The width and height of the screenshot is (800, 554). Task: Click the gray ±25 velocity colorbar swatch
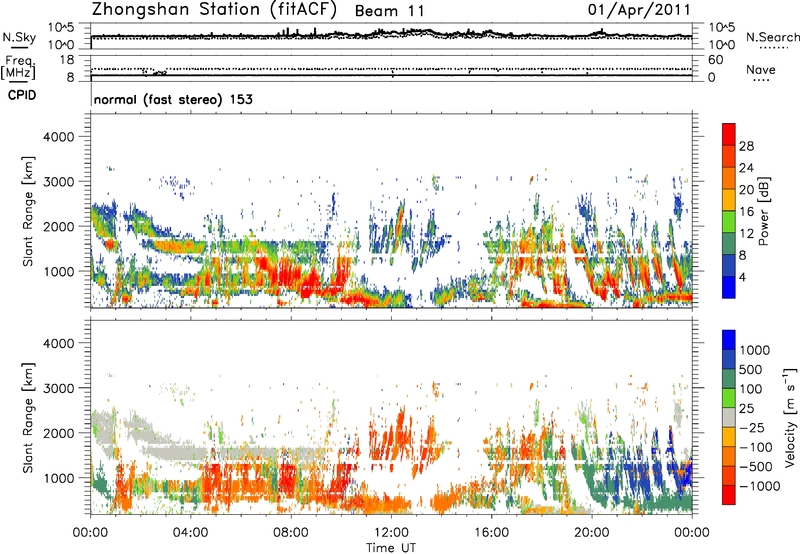729,417
